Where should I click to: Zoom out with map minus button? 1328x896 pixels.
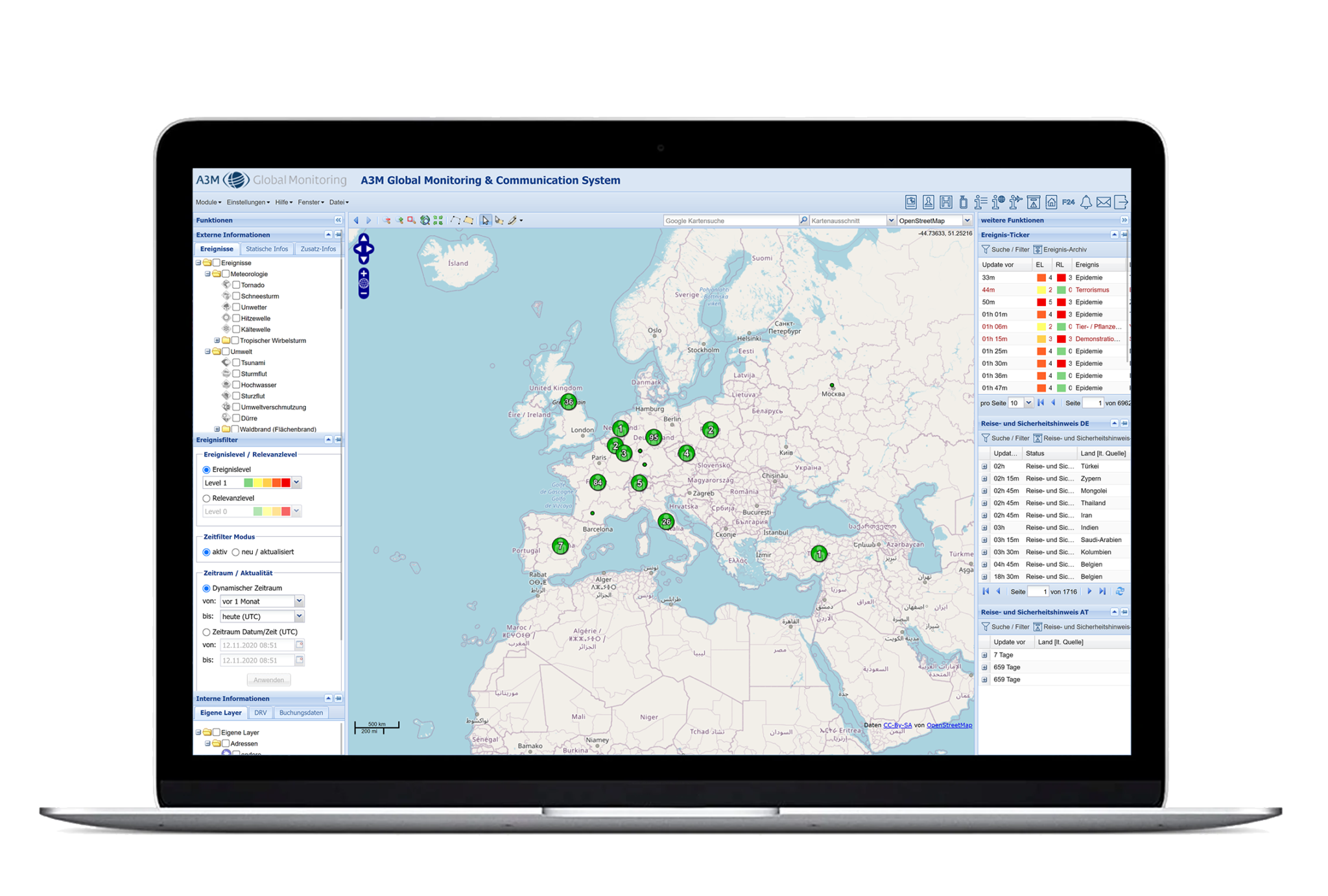tap(364, 293)
